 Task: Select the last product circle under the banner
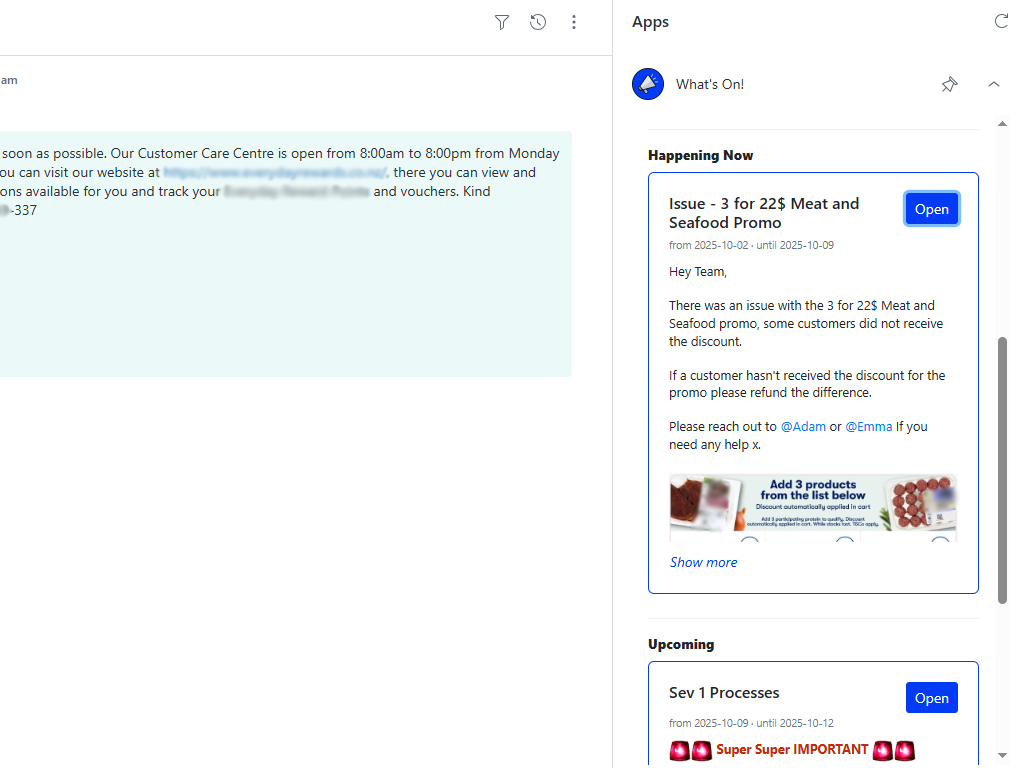point(940,542)
